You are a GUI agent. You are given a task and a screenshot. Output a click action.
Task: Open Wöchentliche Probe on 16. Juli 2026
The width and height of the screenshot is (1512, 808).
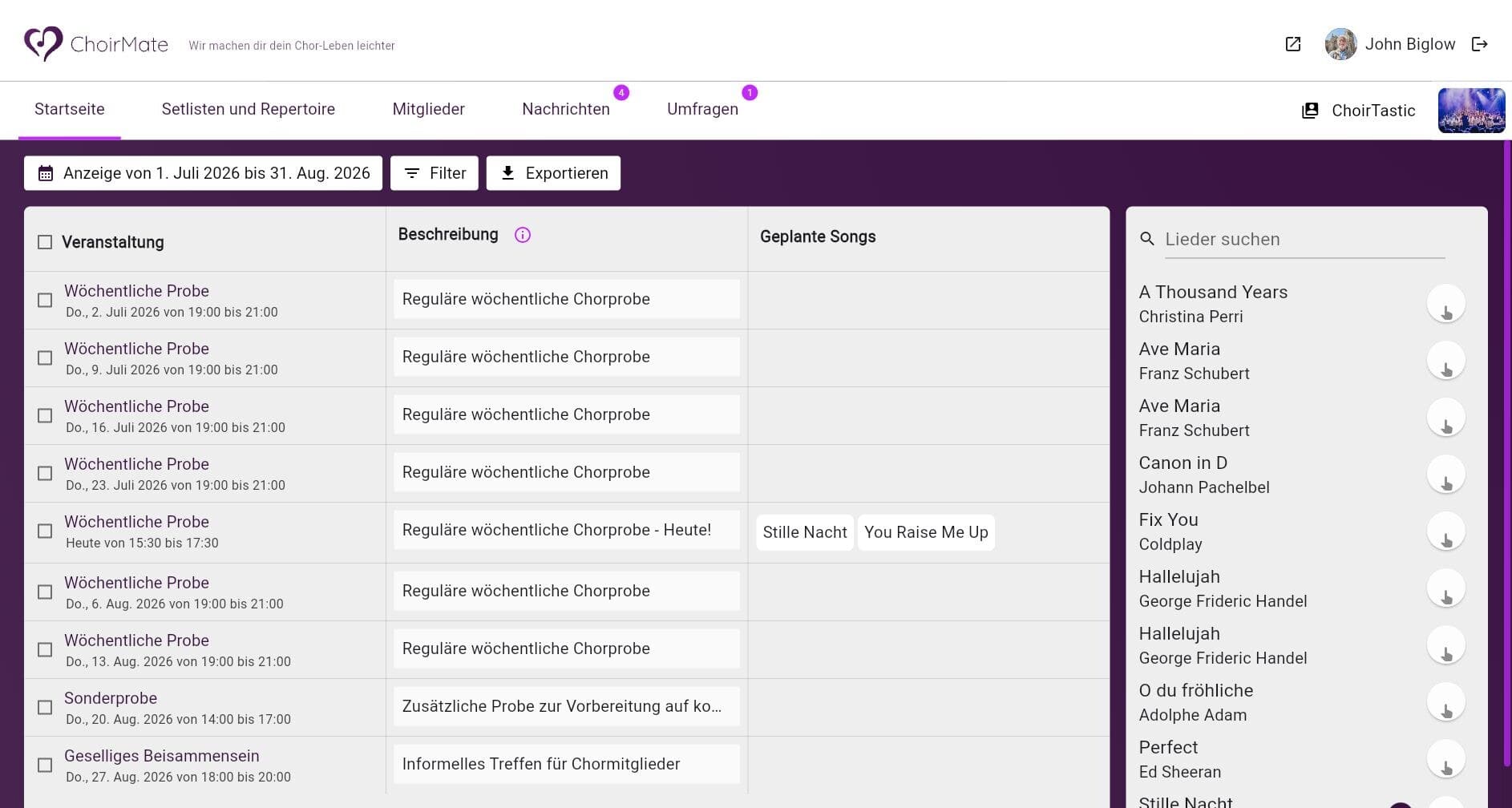click(136, 406)
